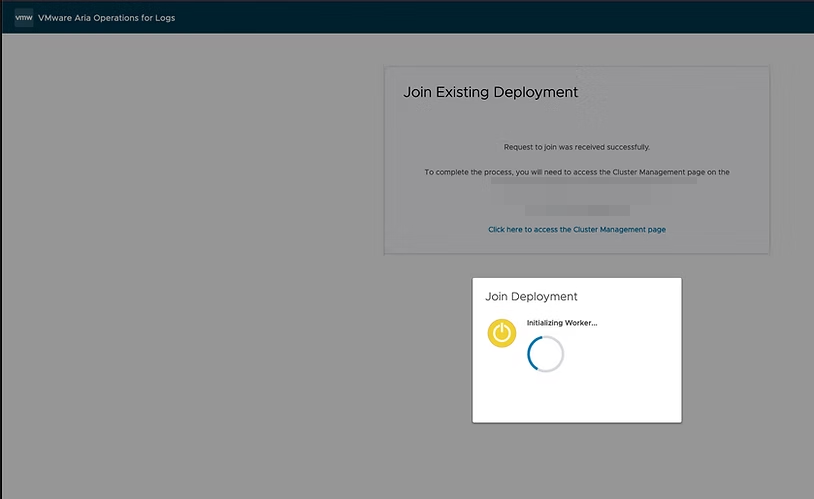Click the word 'Logs' in the header title
The width and height of the screenshot is (814, 499).
point(165,18)
